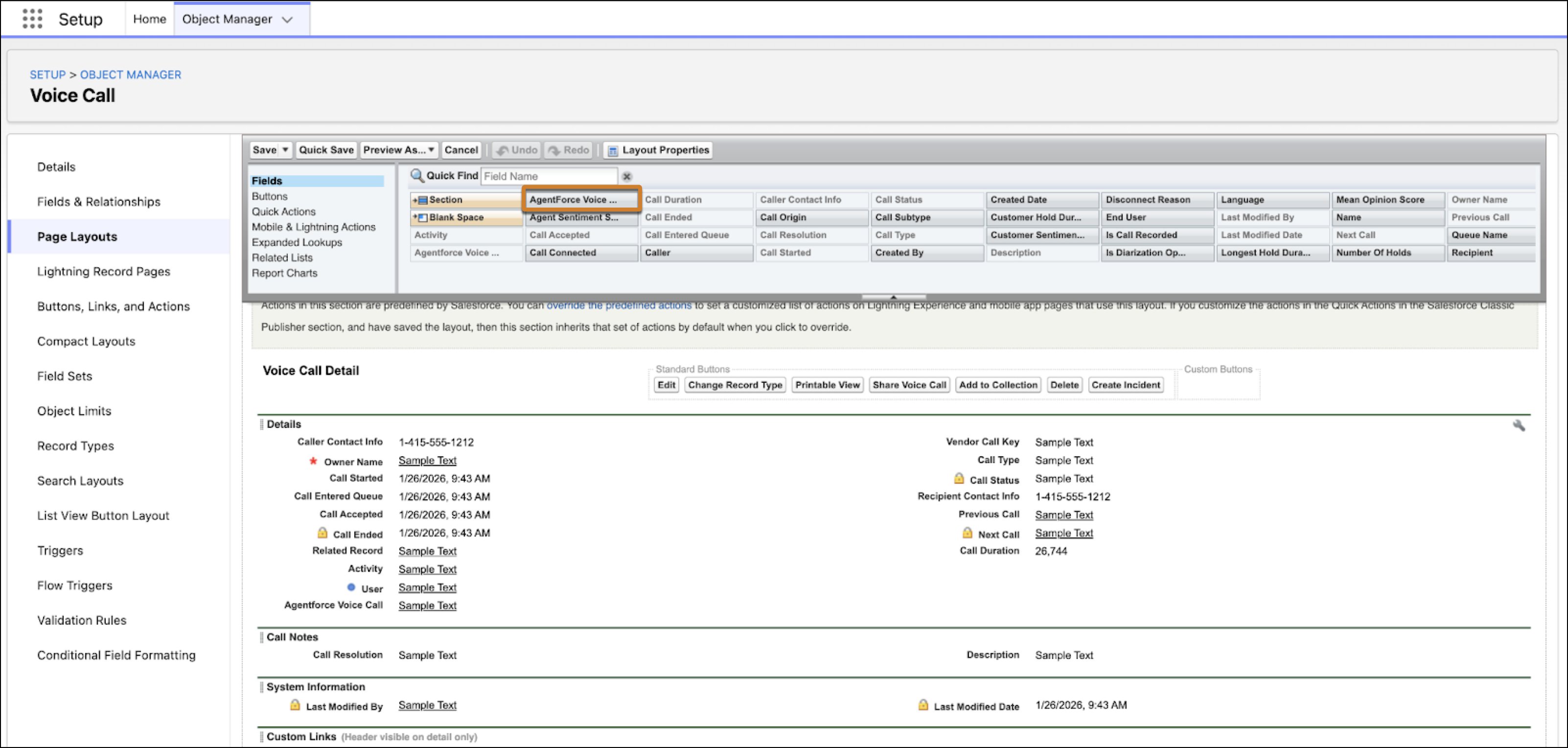The height and width of the screenshot is (748, 1568).
Task: Click the wrench icon in Details section
Action: 1519,425
